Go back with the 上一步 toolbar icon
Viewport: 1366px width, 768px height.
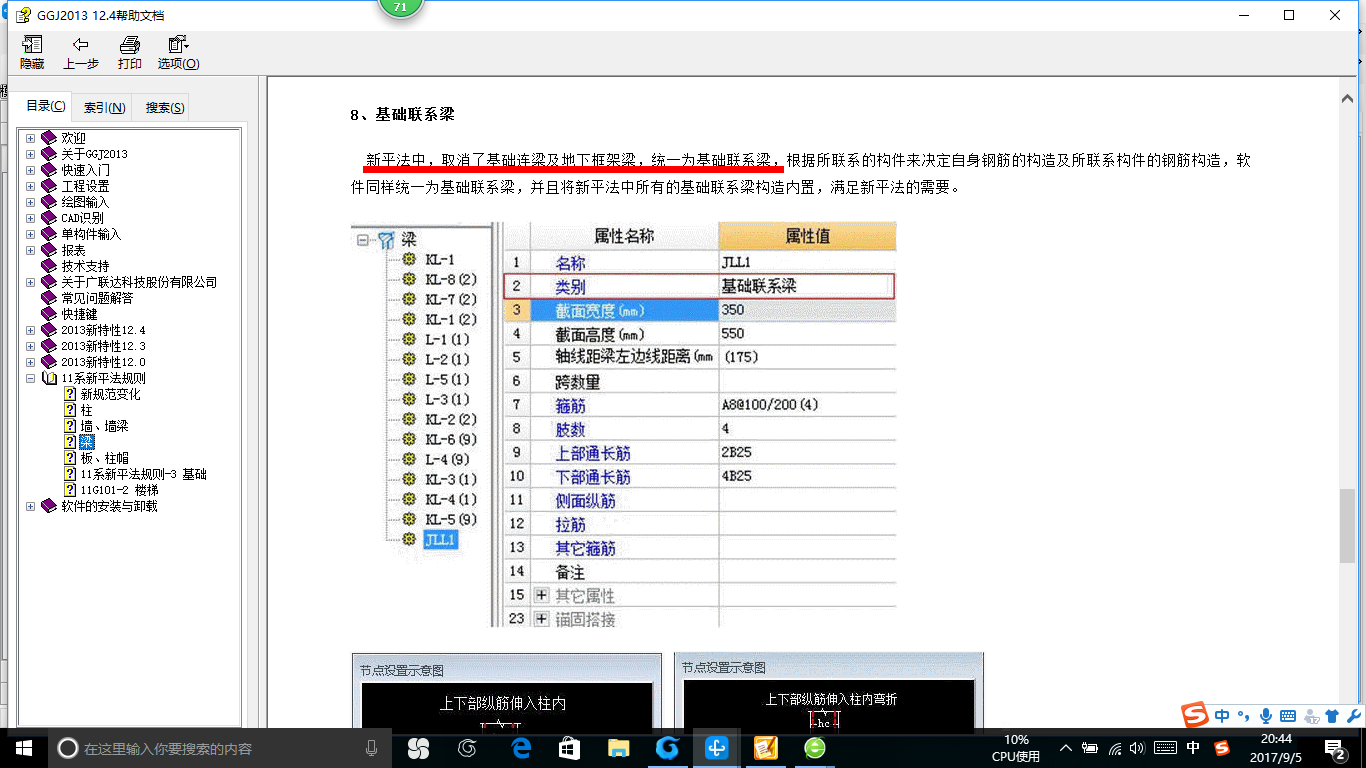tap(81, 52)
